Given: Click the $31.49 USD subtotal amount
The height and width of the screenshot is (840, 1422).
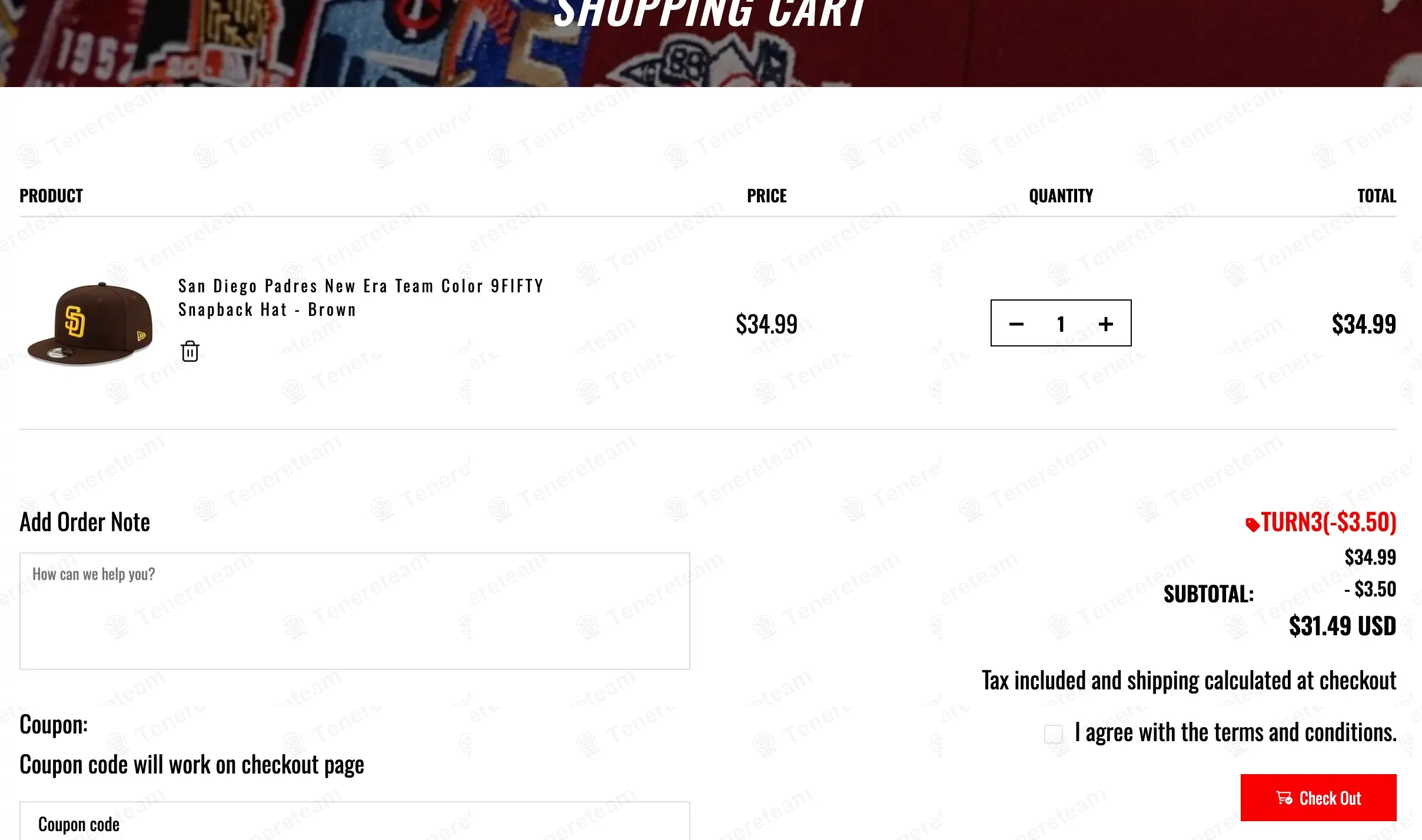Looking at the screenshot, I should pos(1342,626).
